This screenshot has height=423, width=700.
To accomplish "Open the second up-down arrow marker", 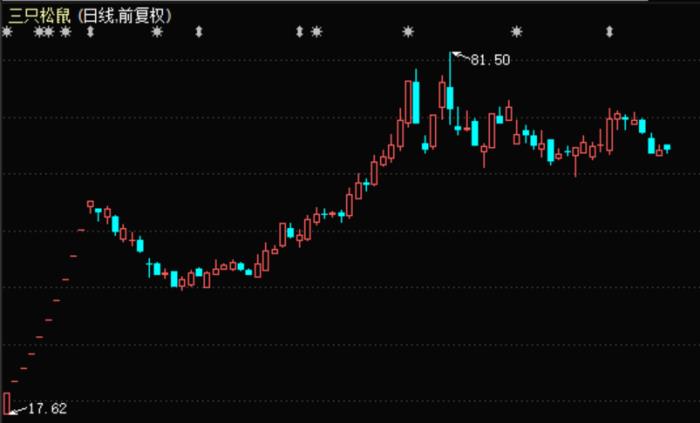I will (x=198, y=32).
